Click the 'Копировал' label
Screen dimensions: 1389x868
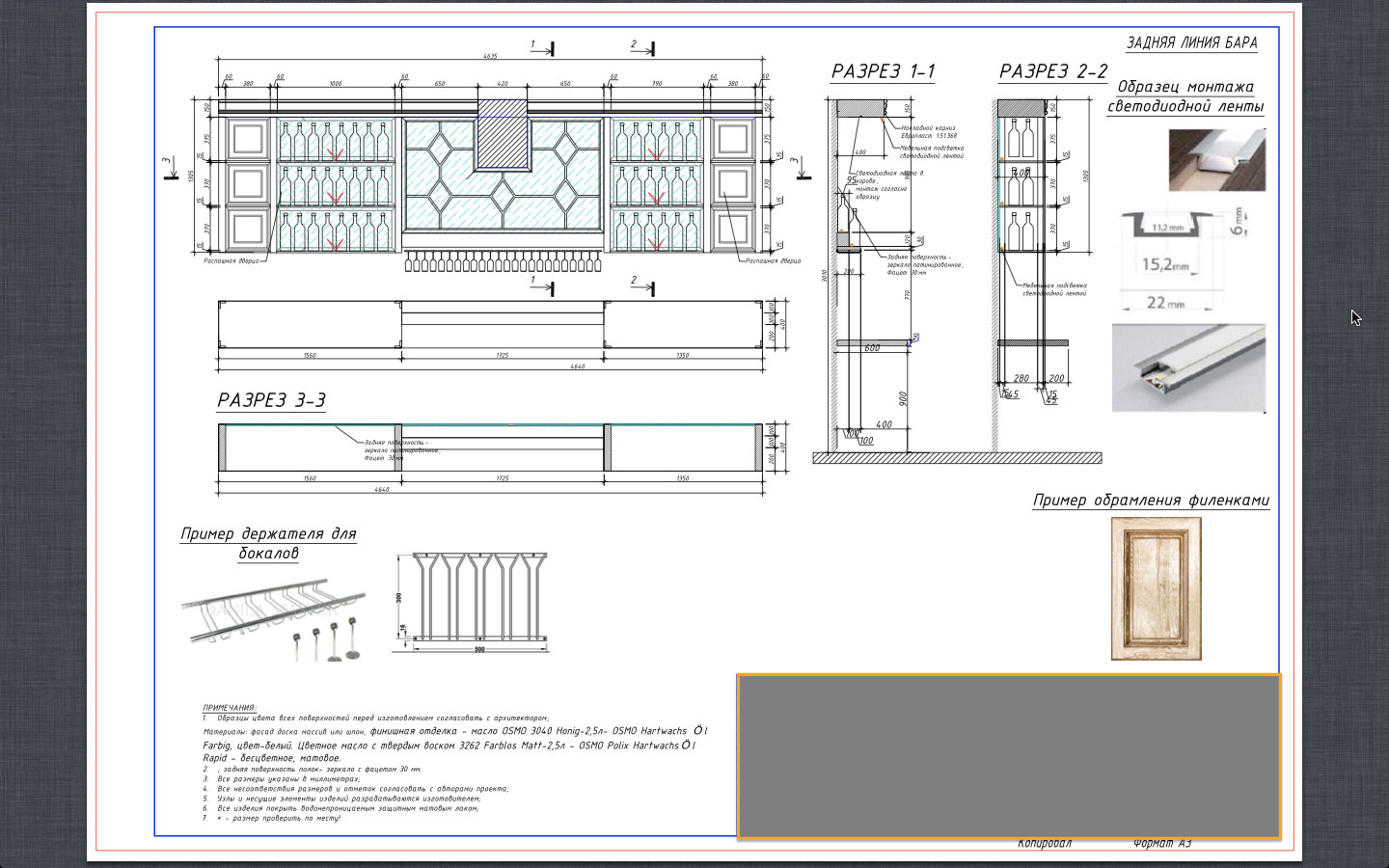pyautogui.click(x=1045, y=843)
